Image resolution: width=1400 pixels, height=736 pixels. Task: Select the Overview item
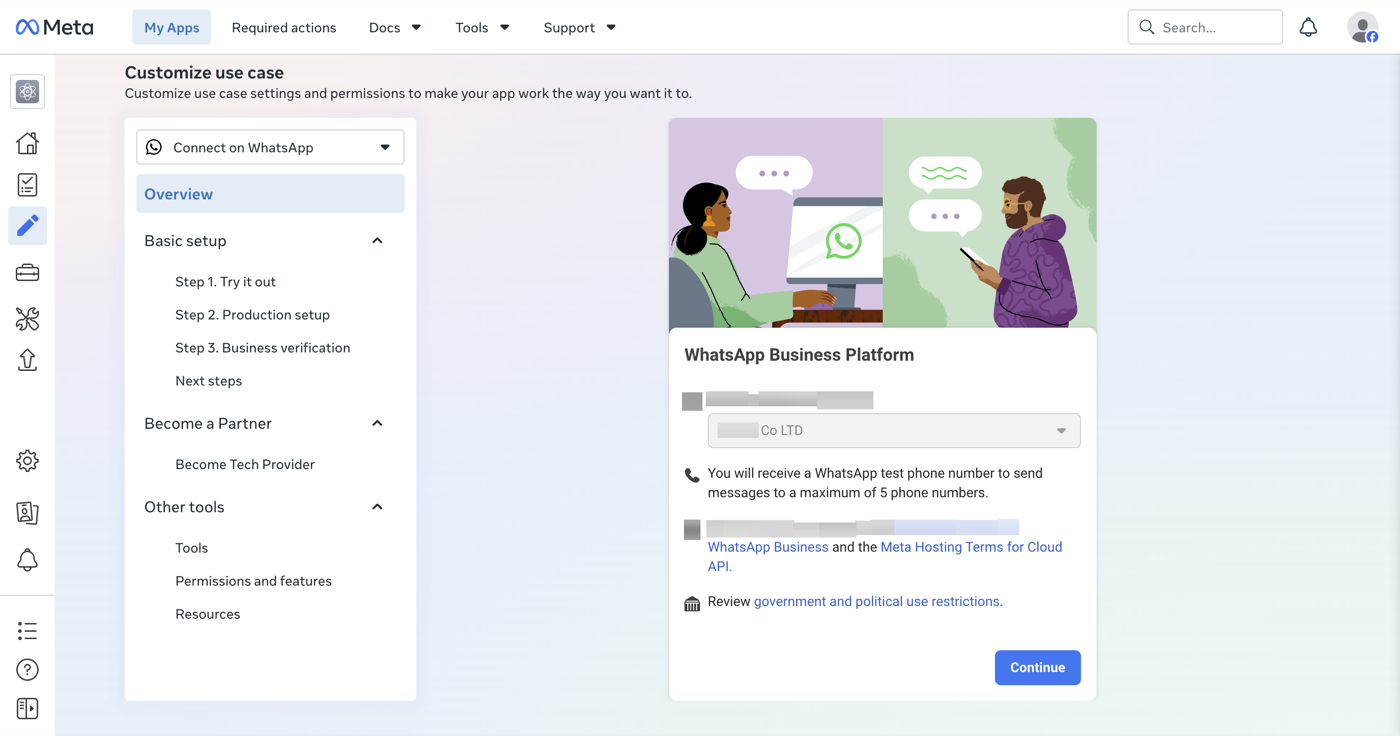(x=270, y=194)
